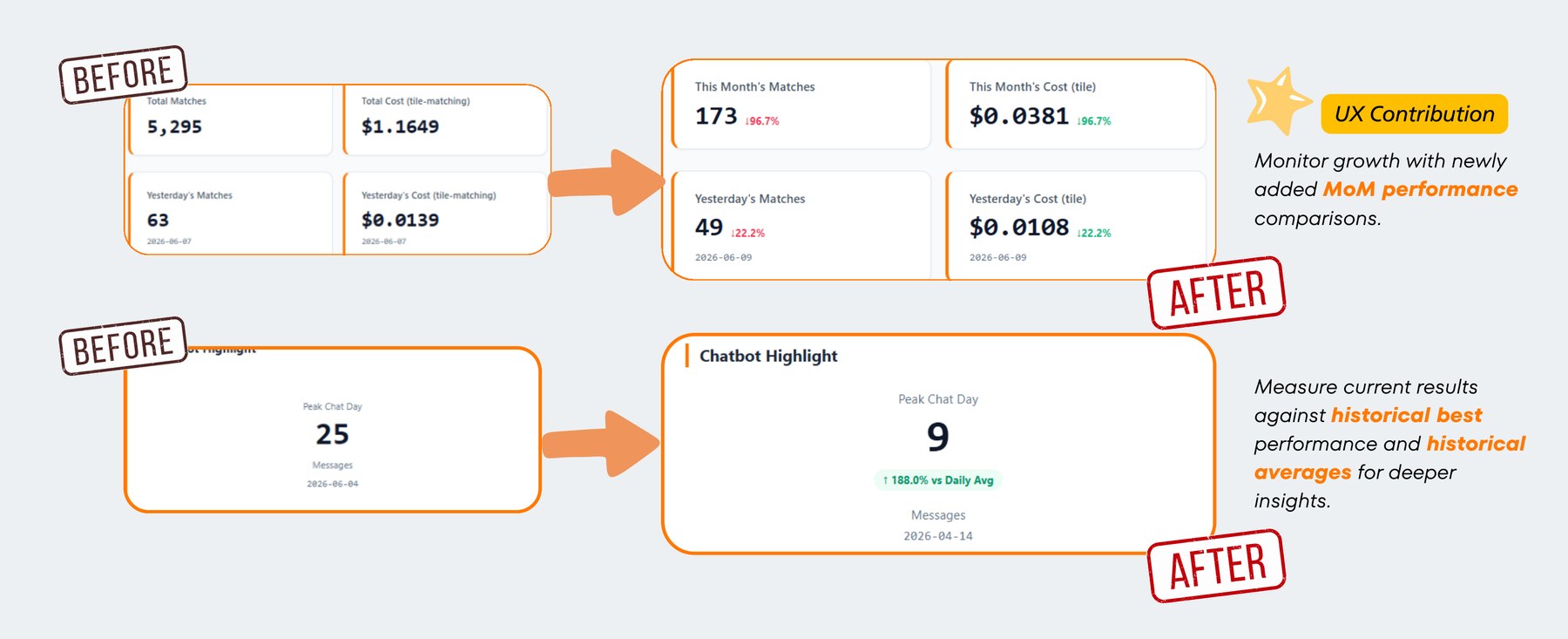Click the red 96.7% decrease indicator

click(x=762, y=121)
